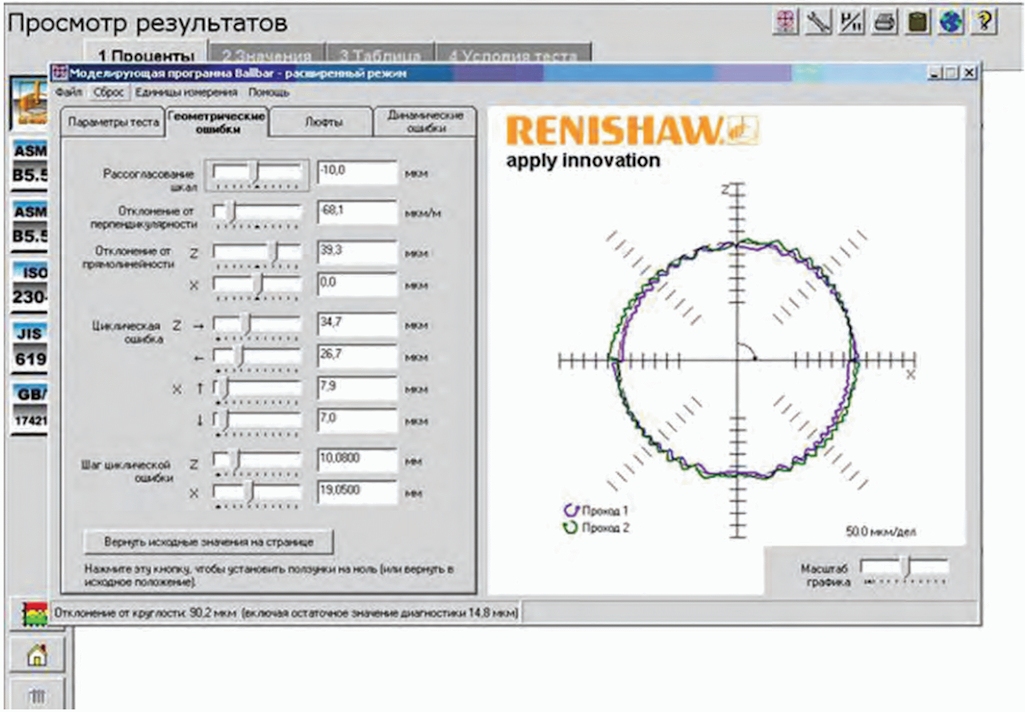Screen dimensions: 1025x712
Task: Click the wrench tools icon
Action: coord(818,22)
